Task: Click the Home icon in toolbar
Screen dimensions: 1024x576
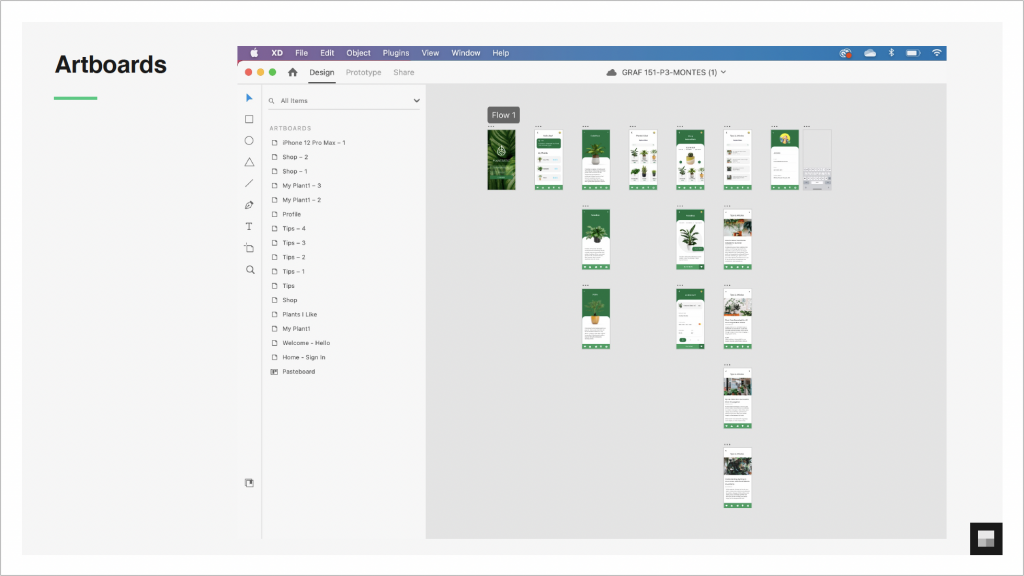Action: [x=293, y=72]
